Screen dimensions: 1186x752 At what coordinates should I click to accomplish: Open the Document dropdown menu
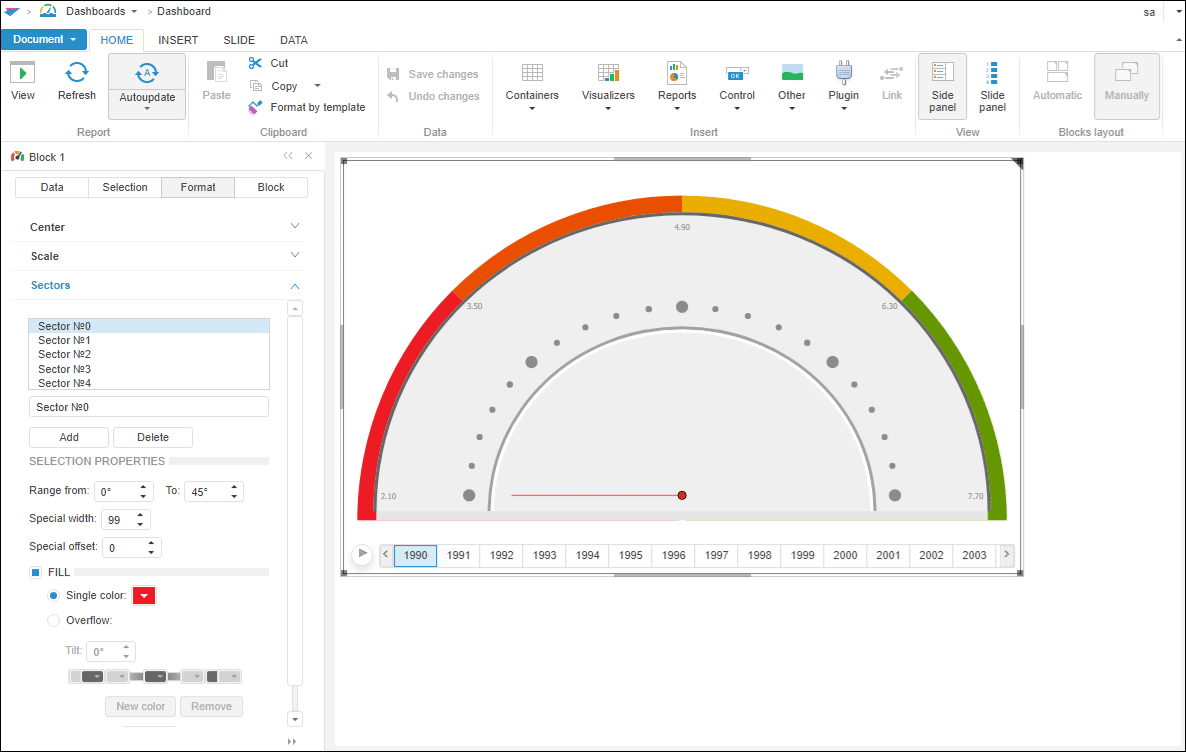click(44, 40)
